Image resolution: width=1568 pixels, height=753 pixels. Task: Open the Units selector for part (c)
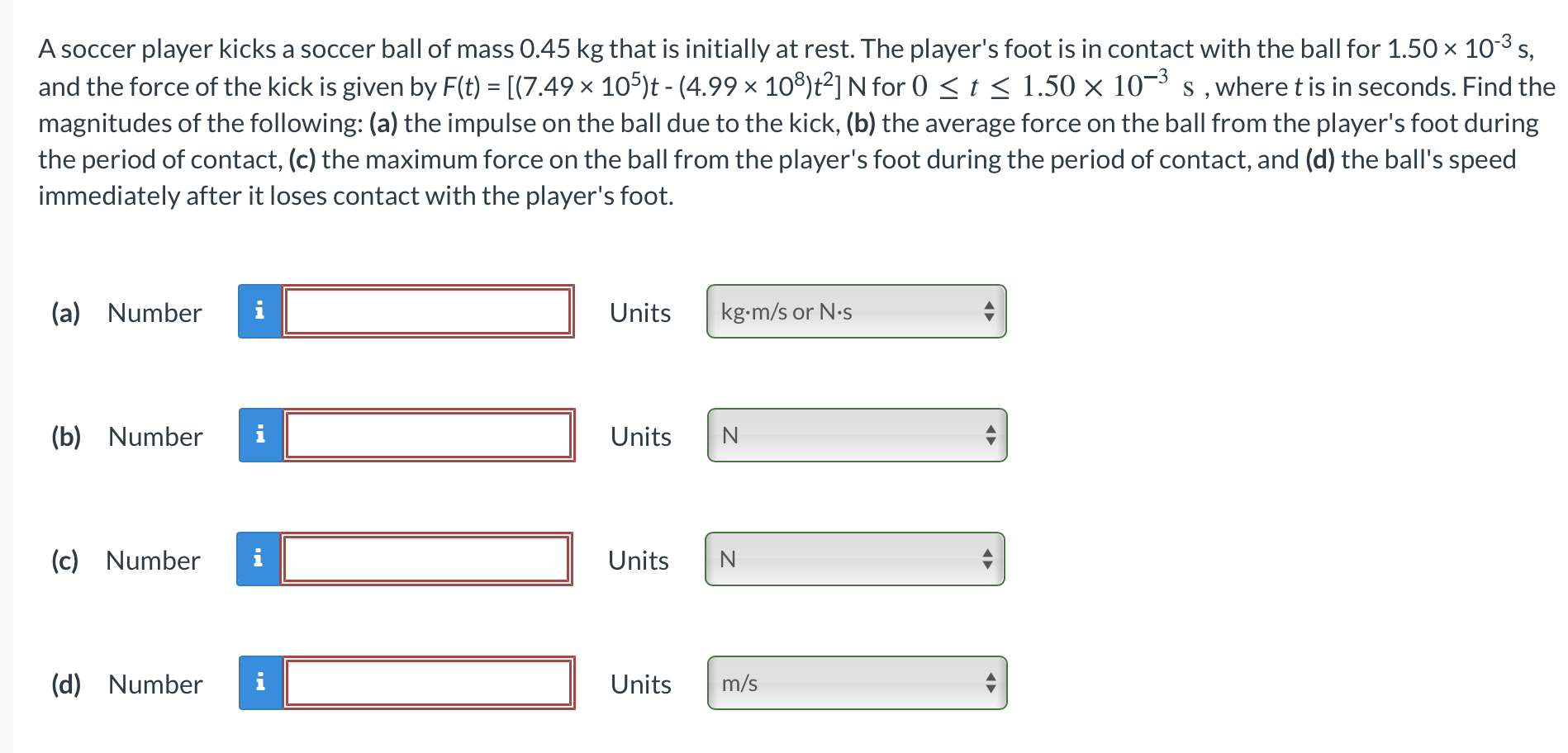[857, 560]
